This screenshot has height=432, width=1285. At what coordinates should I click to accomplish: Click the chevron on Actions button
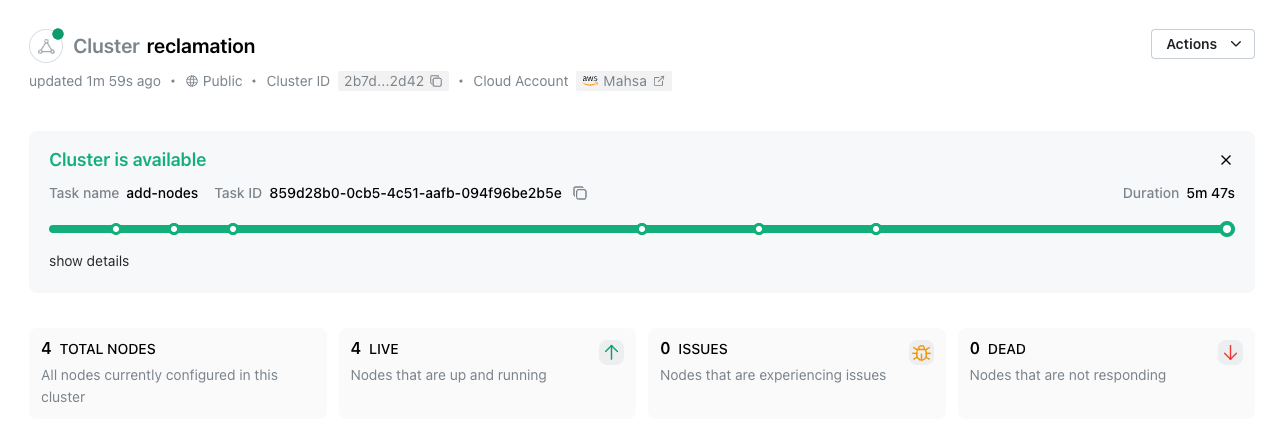point(1236,44)
